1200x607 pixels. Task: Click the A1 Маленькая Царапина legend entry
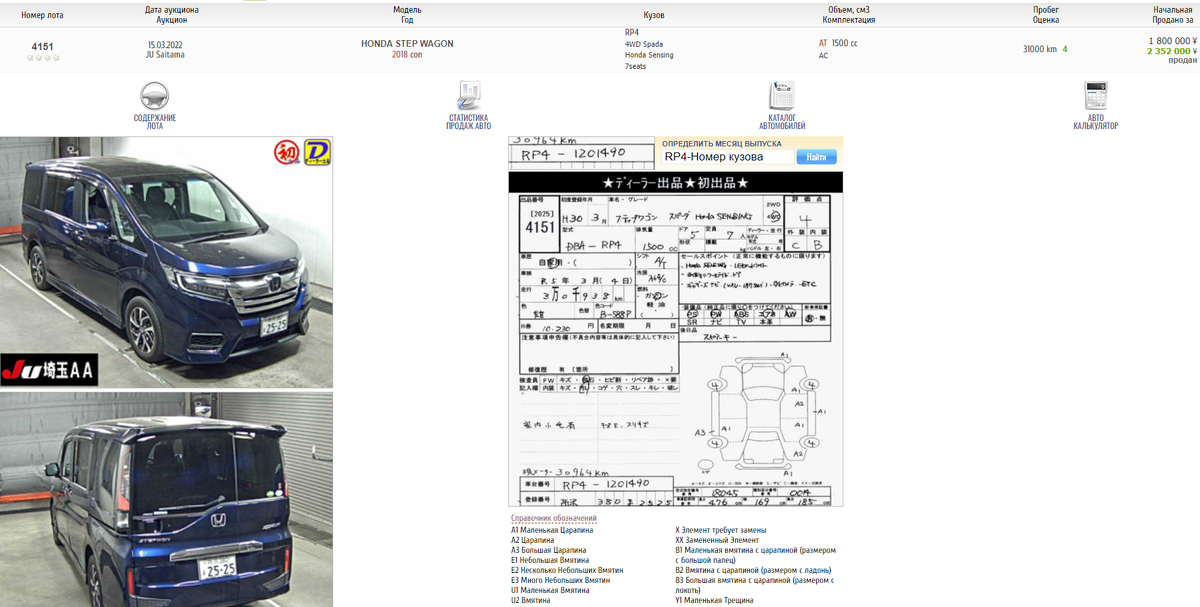tap(552, 530)
